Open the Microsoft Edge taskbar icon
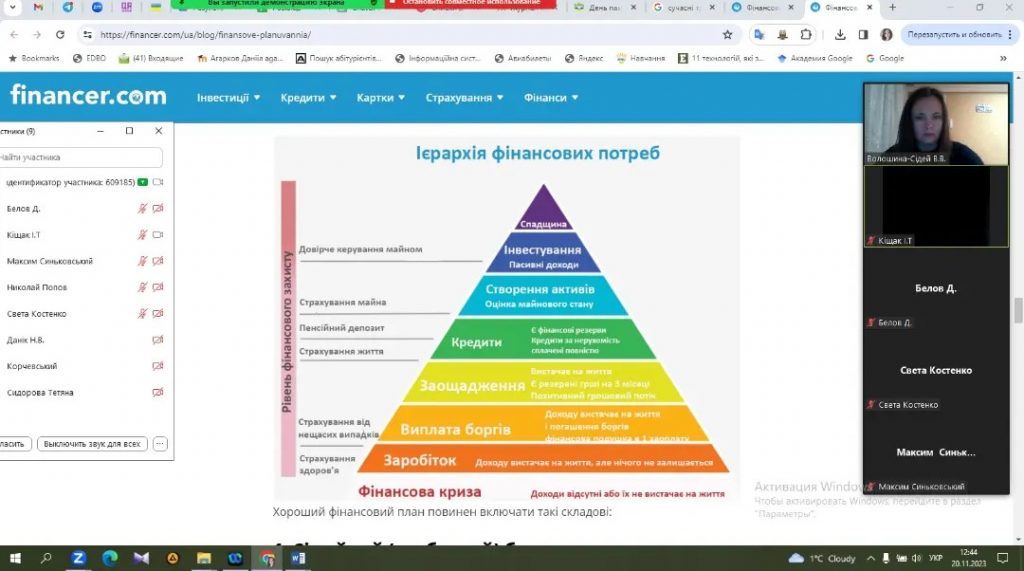The width and height of the screenshot is (1024, 571). click(110, 558)
